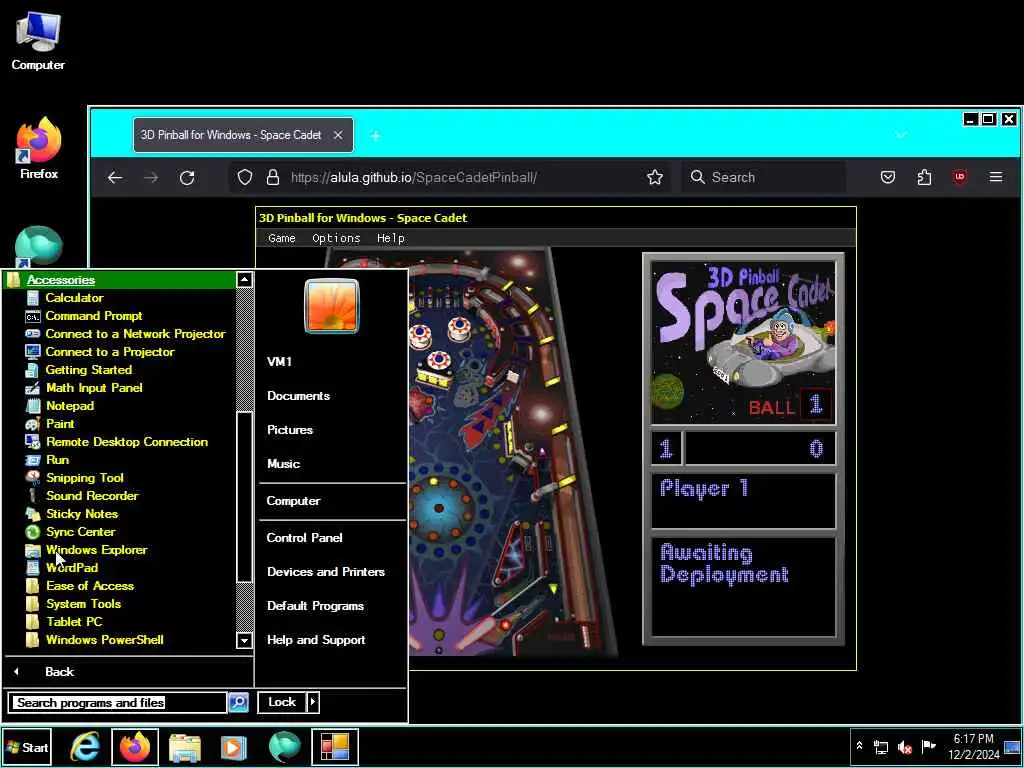Click the Firefox tracking protection shield
The height and width of the screenshot is (768, 1024).
pyautogui.click(x=245, y=178)
